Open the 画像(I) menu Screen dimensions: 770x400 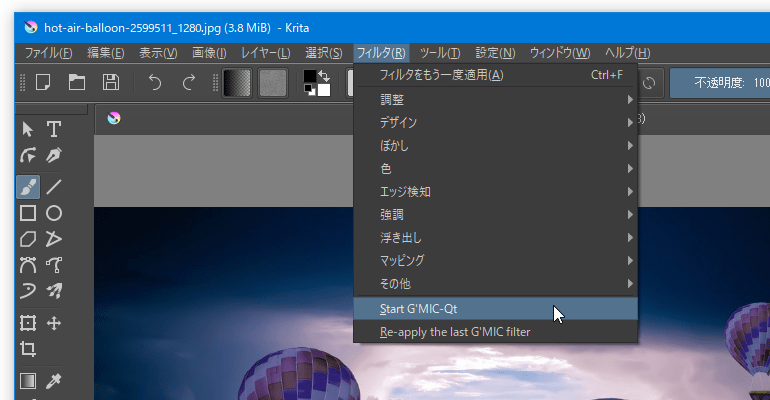(209, 53)
